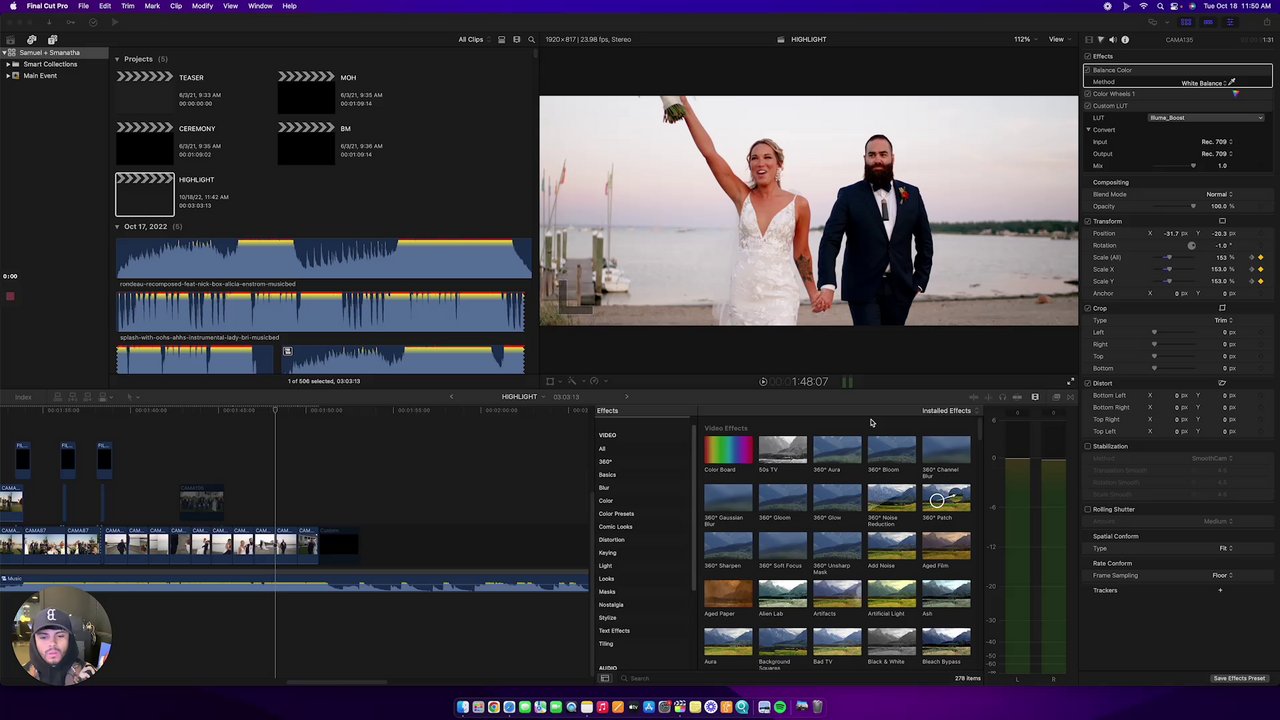Open the Titles and Generators sidebar

pyautogui.click(x=52, y=40)
